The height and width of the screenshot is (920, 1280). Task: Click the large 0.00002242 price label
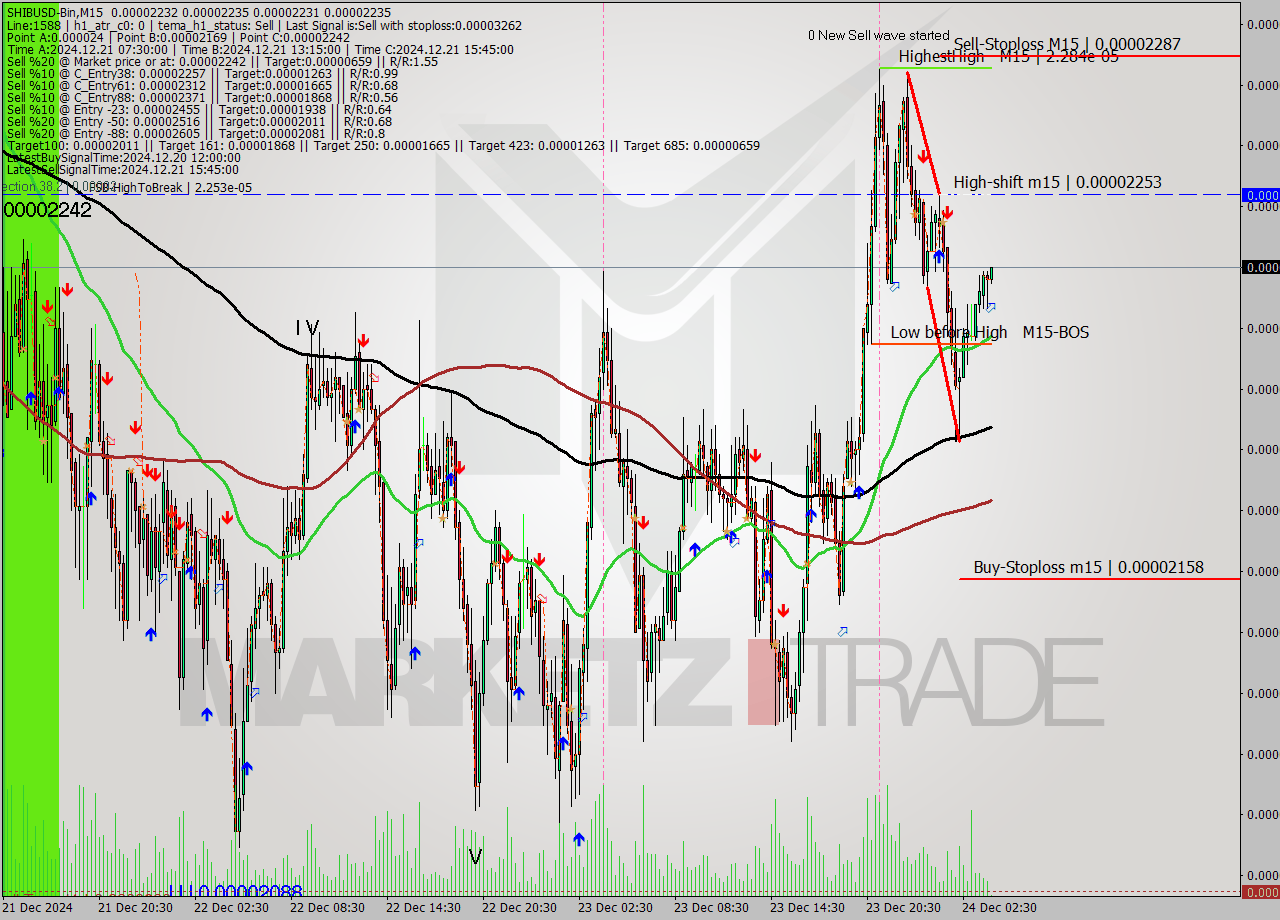click(47, 210)
